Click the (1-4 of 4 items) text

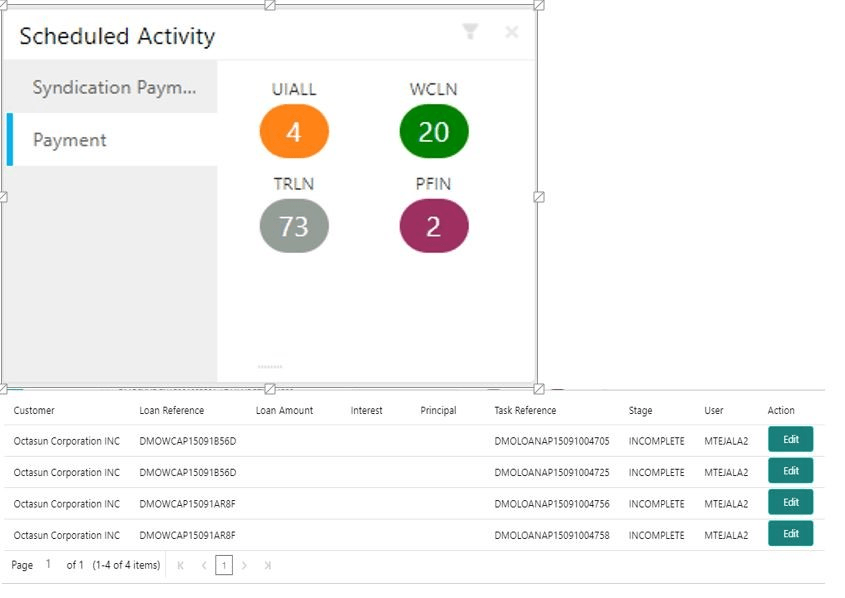click(x=126, y=565)
